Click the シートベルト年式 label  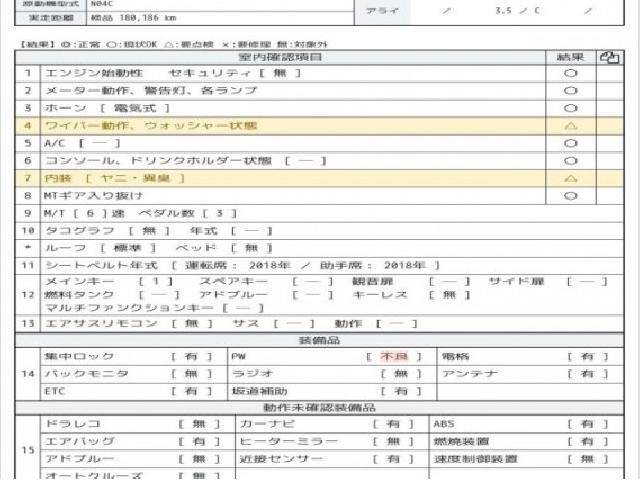point(101,265)
